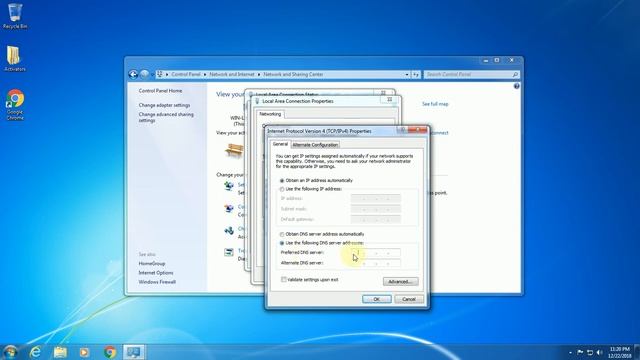
Task: Launch Google Chrome from desktop shortcut
Action: pos(15,104)
